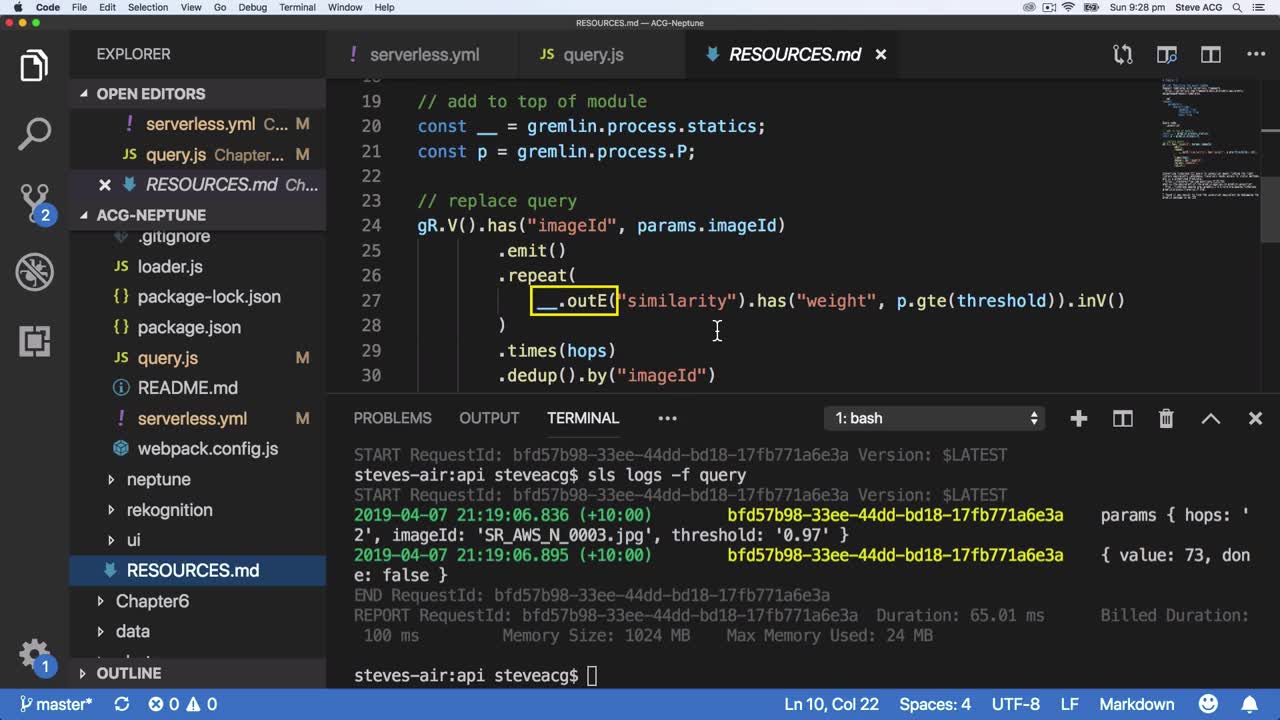Click the editor vertical scrollbar
Viewport: 1280px width, 720px height.
point(1270,210)
